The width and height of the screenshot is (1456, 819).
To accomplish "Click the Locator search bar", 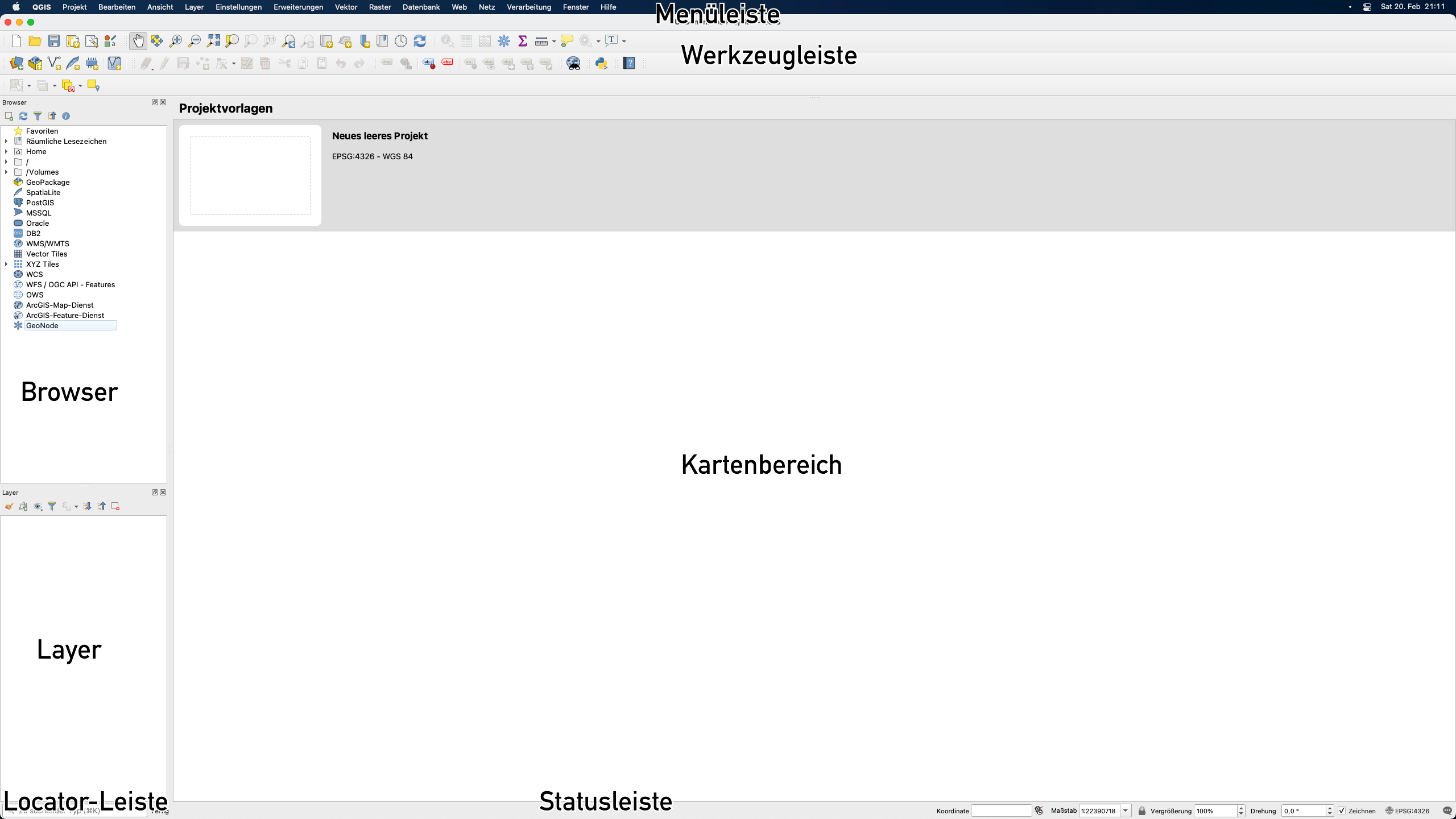I will (75, 811).
